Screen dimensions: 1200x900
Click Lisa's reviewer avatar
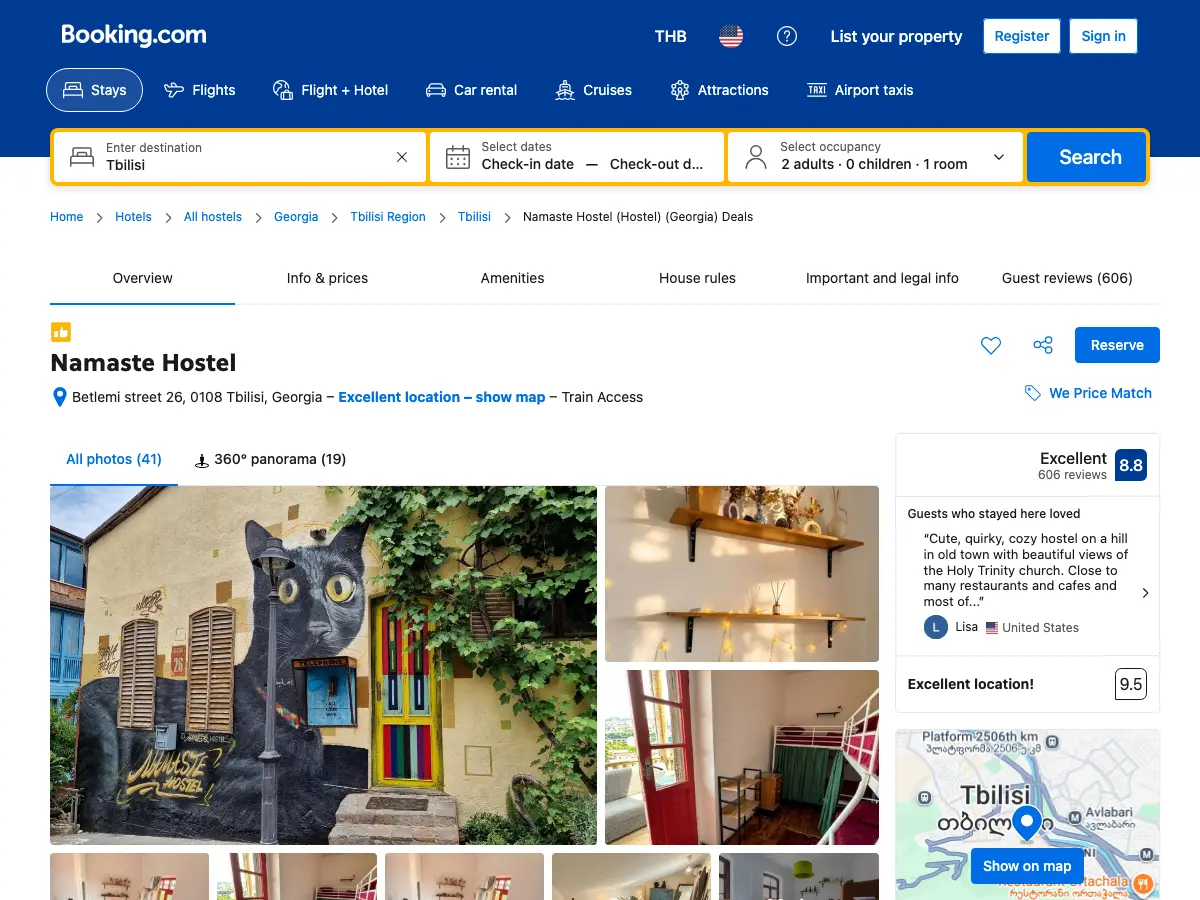click(935, 627)
